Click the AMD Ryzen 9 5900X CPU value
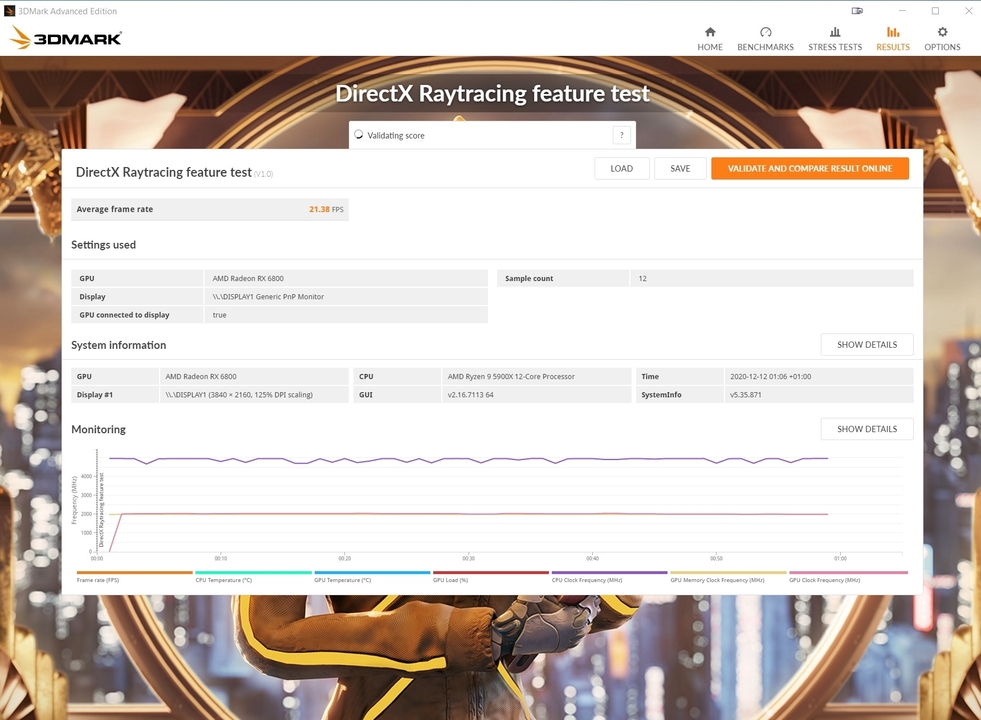Viewport: 981px width, 720px height. (x=511, y=377)
